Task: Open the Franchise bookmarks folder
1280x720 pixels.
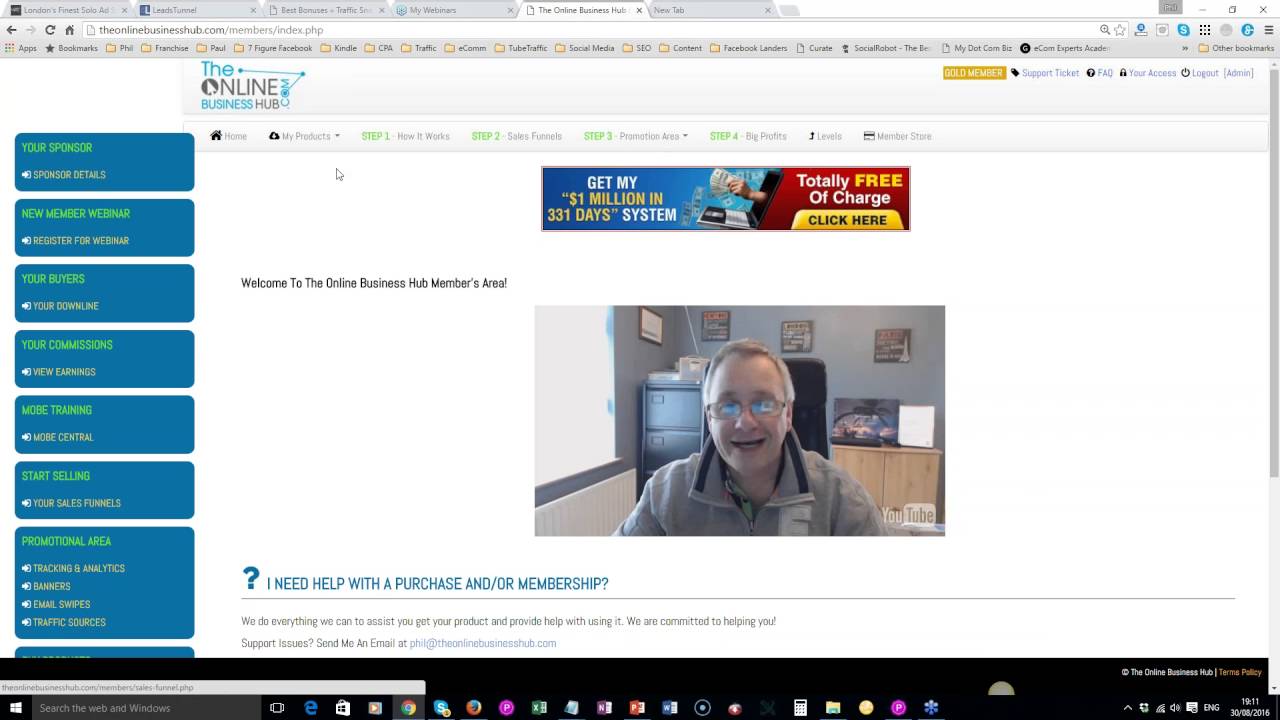Action: [x=165, y=48]
